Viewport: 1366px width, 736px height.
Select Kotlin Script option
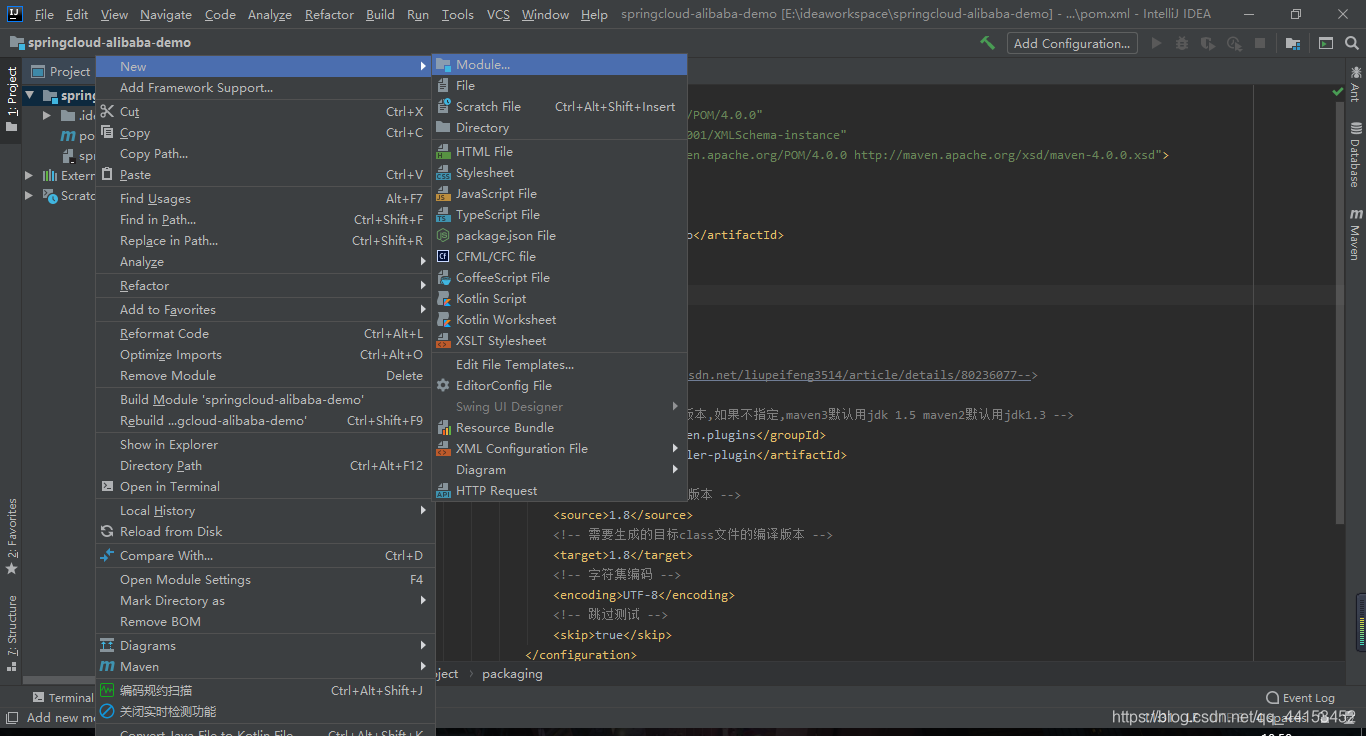(559, 298)
